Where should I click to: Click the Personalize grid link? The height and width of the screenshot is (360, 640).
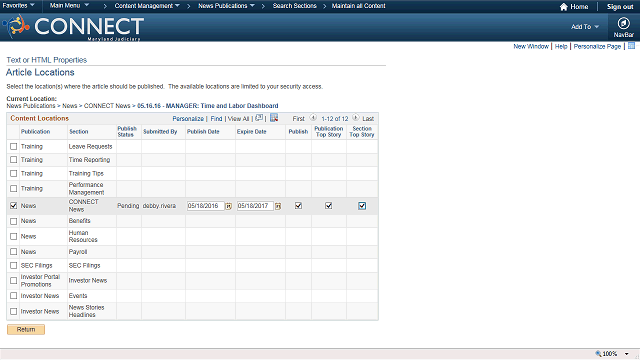click(x=188, y=118)
